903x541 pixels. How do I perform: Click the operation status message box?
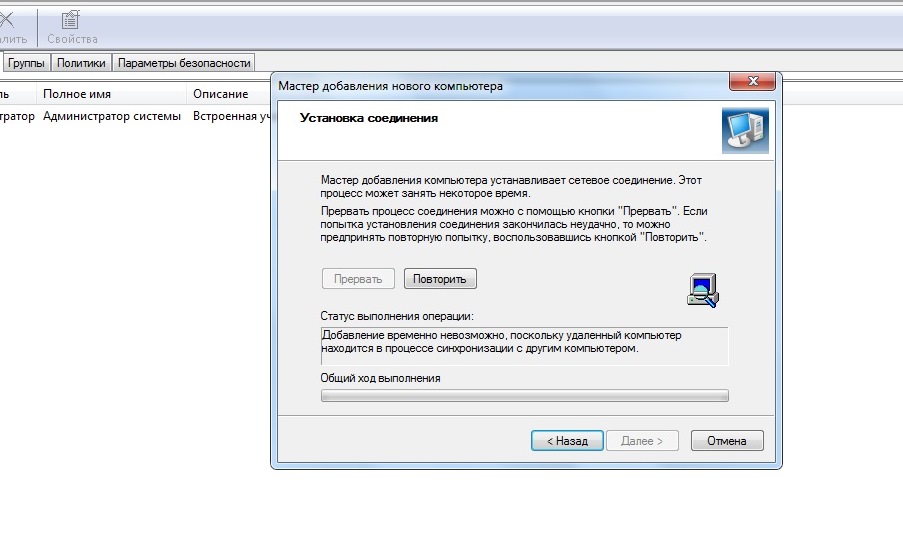pos(524,345)
